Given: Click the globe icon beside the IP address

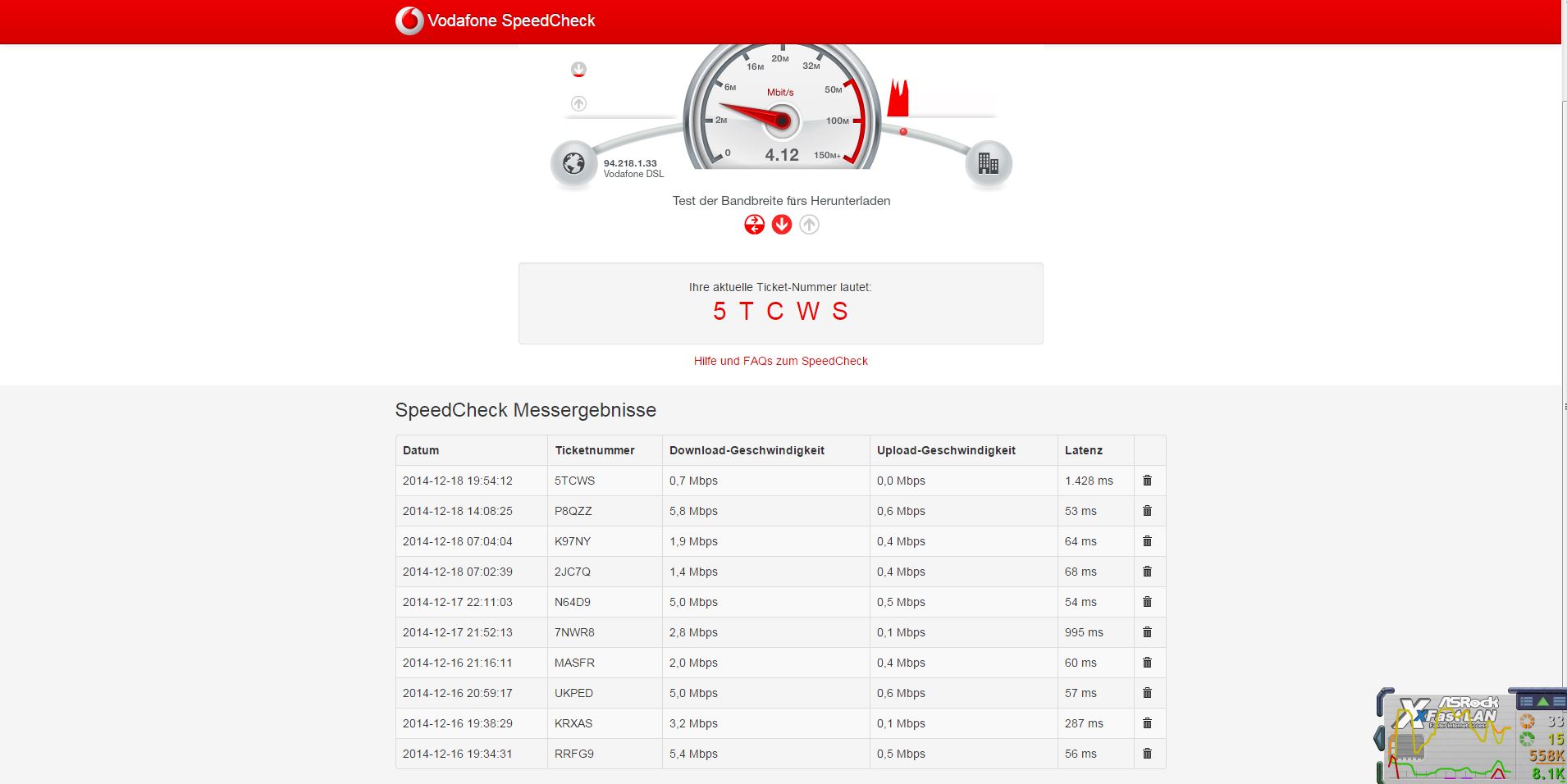Looking at the screenshot, I should 573,163.
